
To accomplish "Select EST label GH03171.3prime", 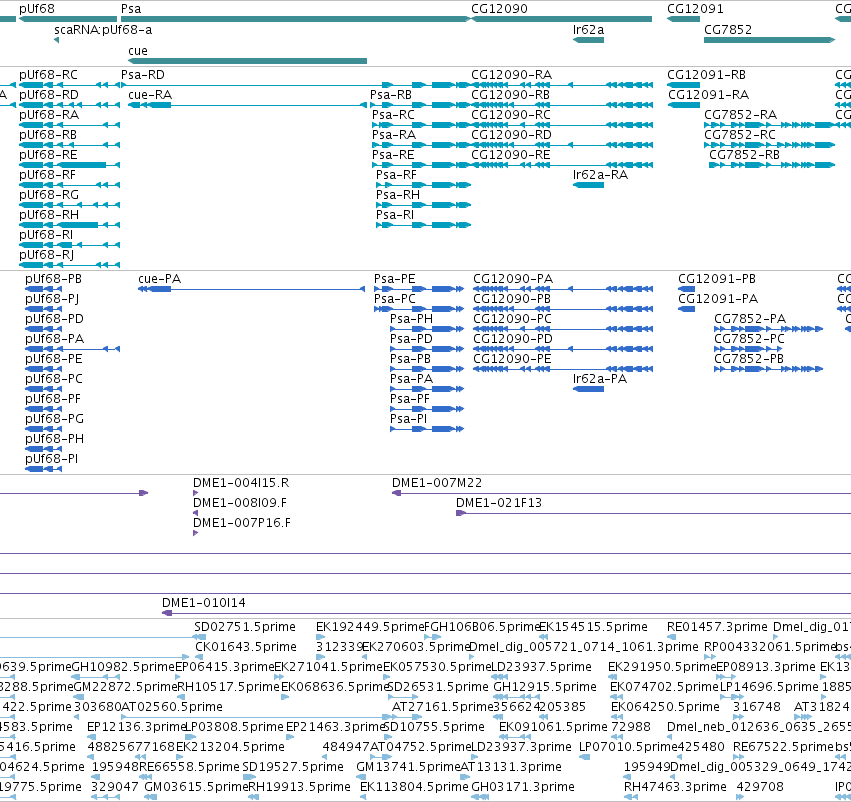I will (x=522, y=787).
